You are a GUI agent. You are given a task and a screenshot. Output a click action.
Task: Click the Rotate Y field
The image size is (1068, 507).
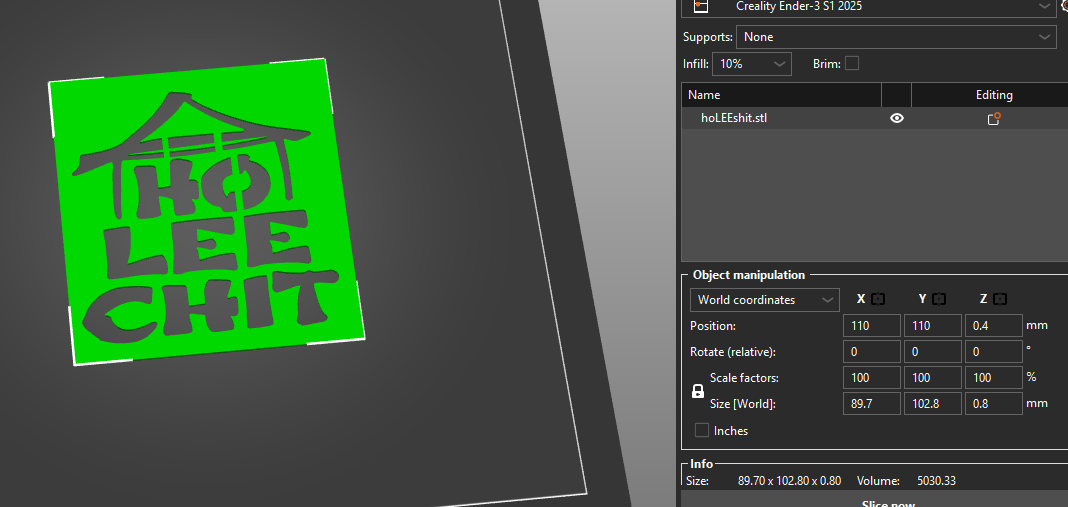[932, 352]
